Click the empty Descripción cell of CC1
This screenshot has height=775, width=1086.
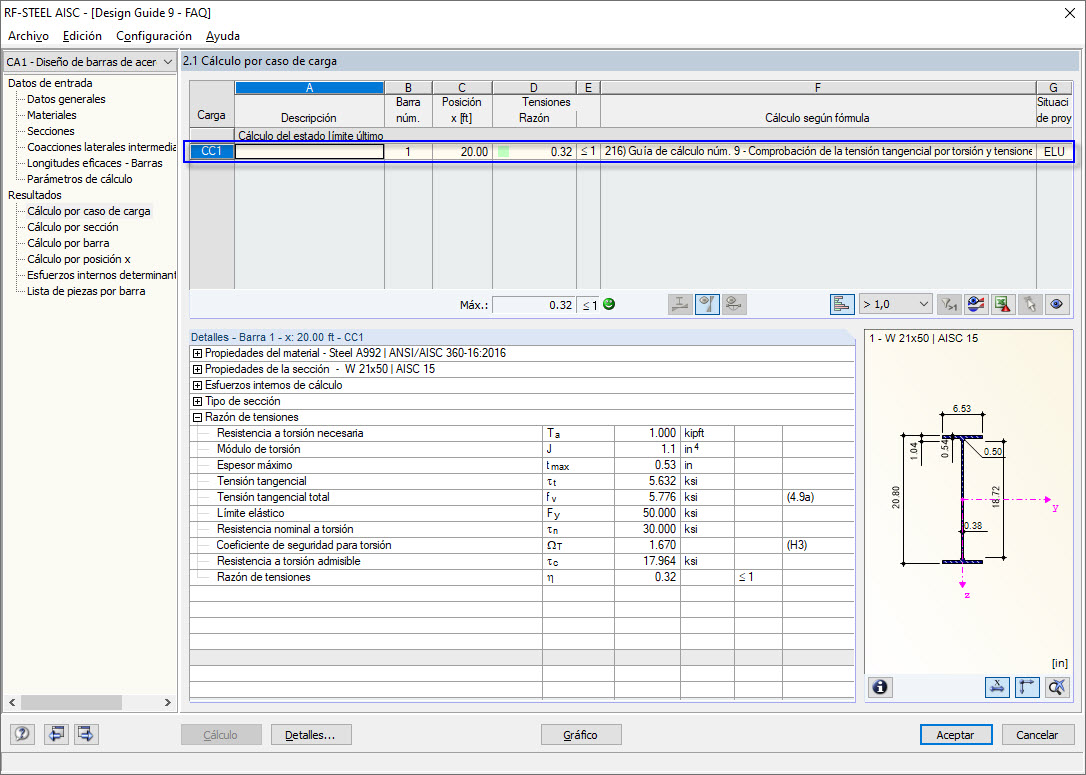(310, 152)
